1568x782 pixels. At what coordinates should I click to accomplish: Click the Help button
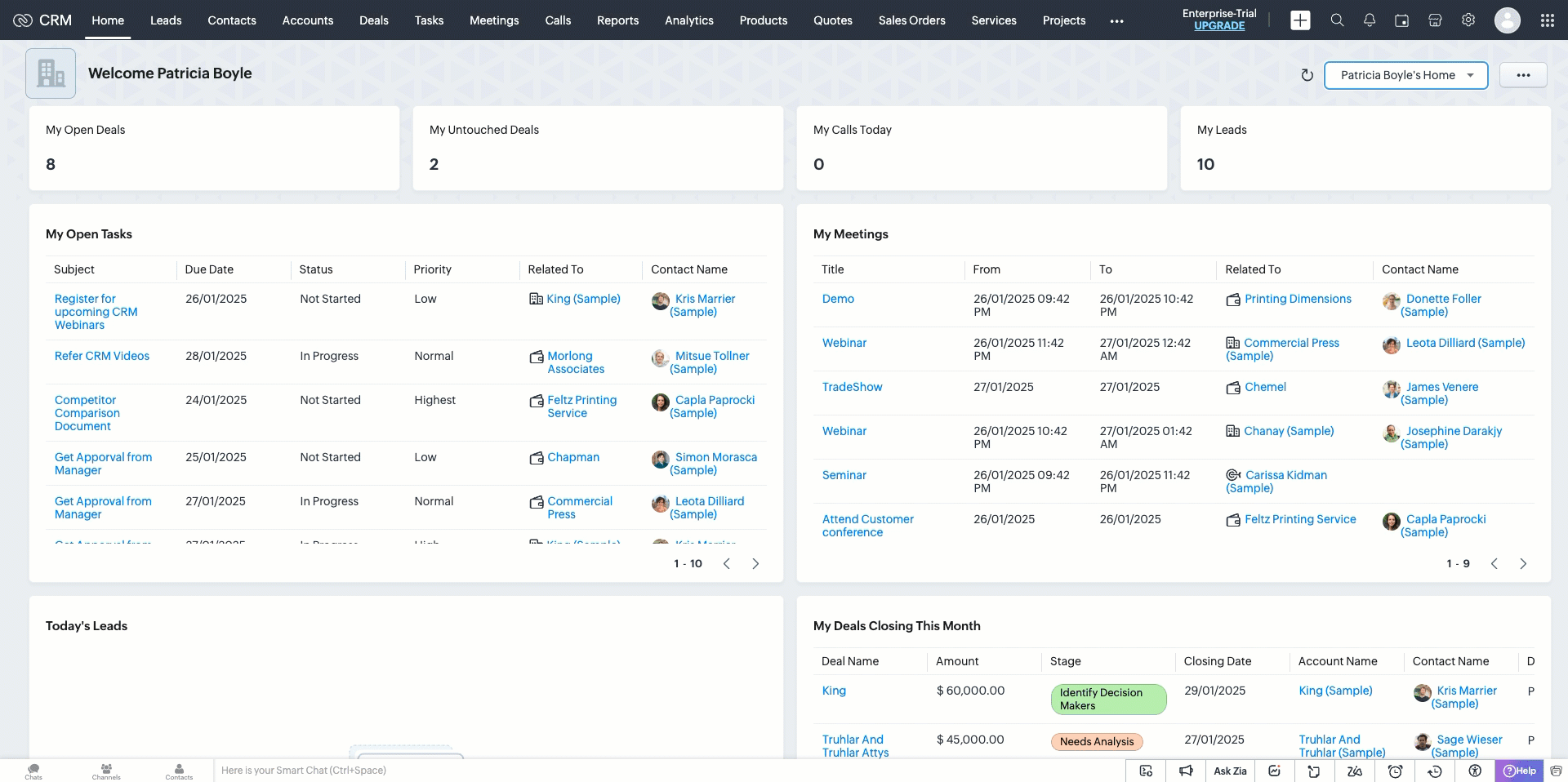(1520, 771)
